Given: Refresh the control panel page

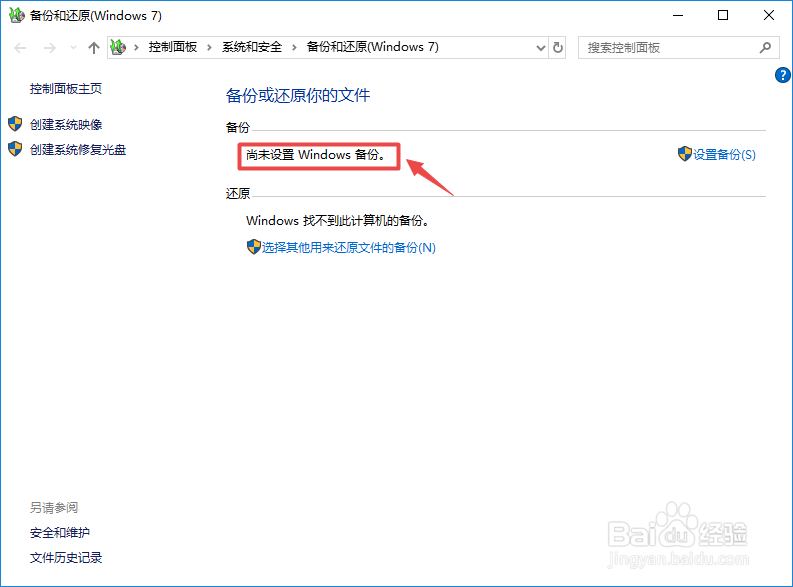Looking at the screenshot, I should [x=558, y=48].
